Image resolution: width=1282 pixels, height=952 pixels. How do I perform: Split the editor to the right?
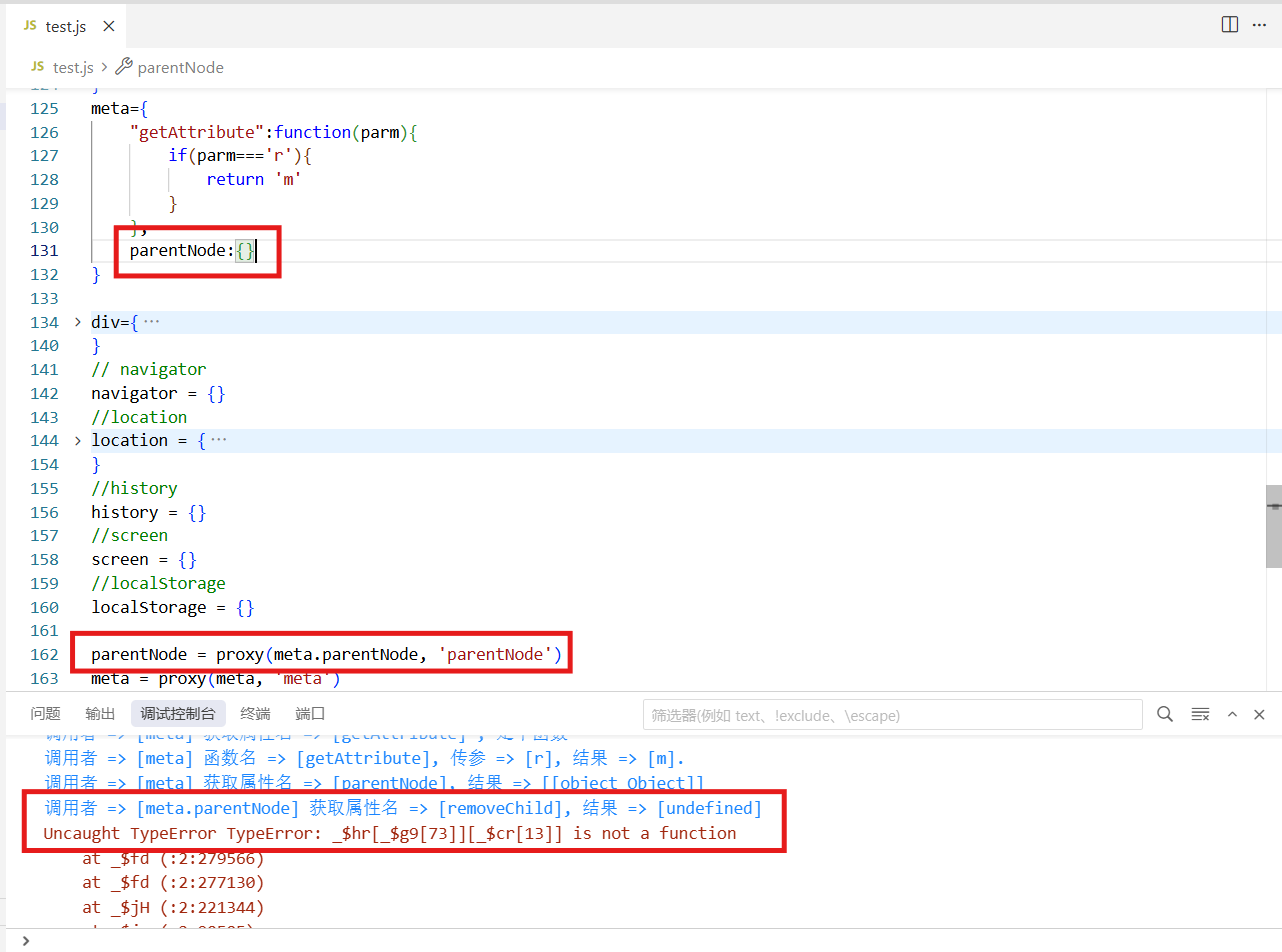click(1230, 25)
